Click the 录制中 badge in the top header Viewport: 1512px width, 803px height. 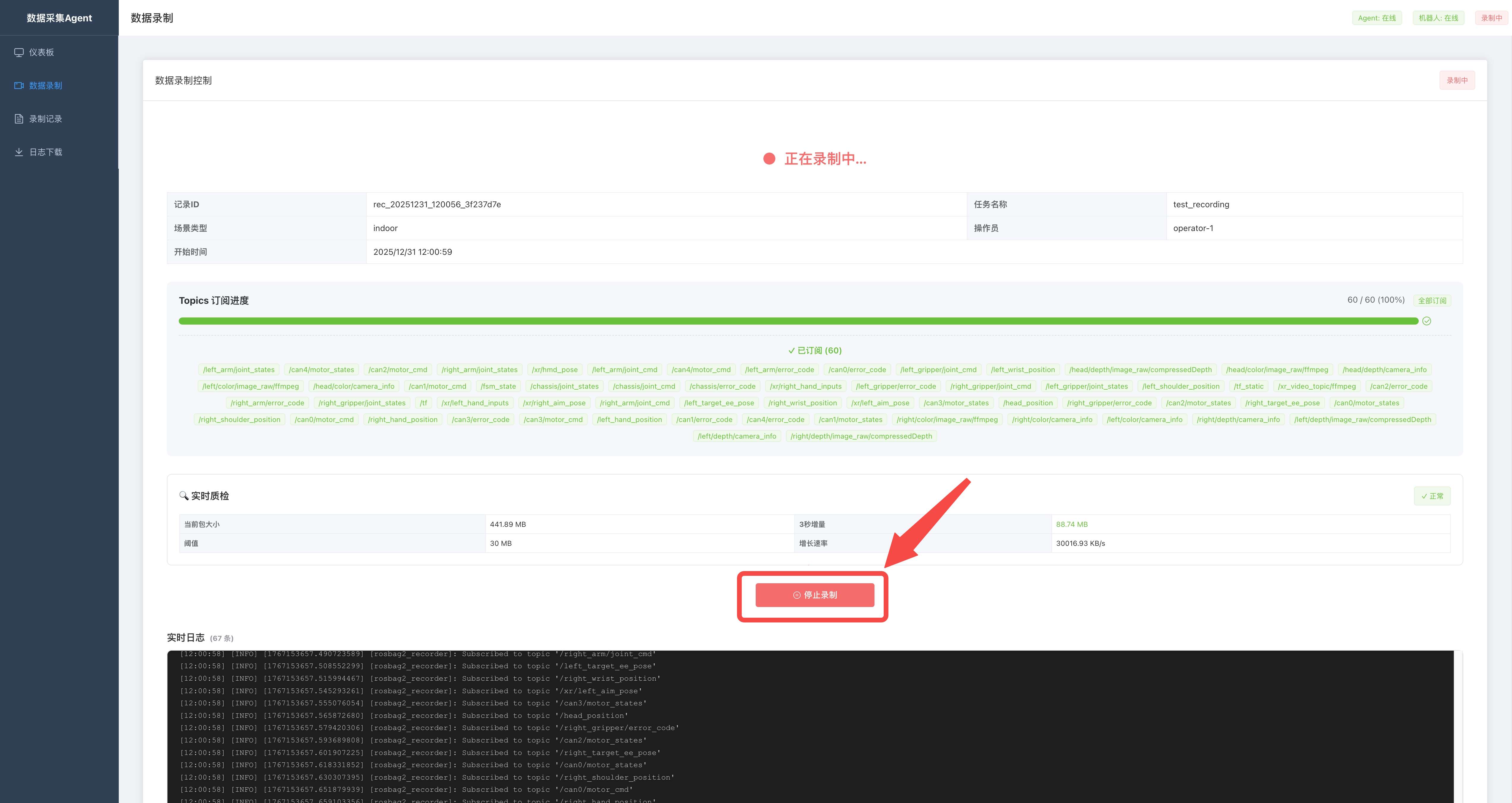pyautogui.click(x=1491, y=18)
